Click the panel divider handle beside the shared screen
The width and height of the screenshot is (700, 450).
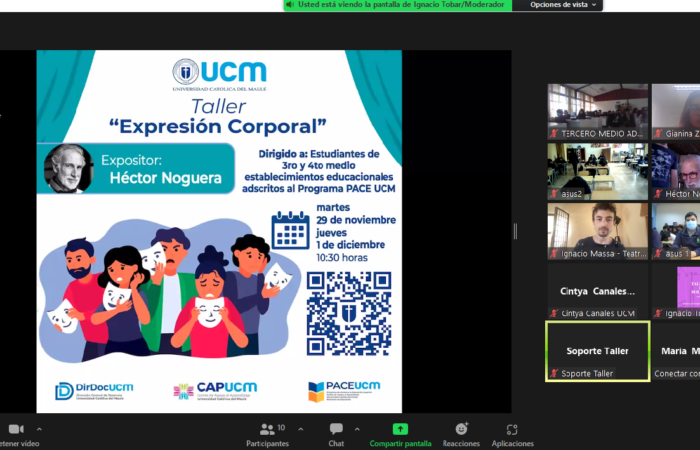tap(515, 231)
